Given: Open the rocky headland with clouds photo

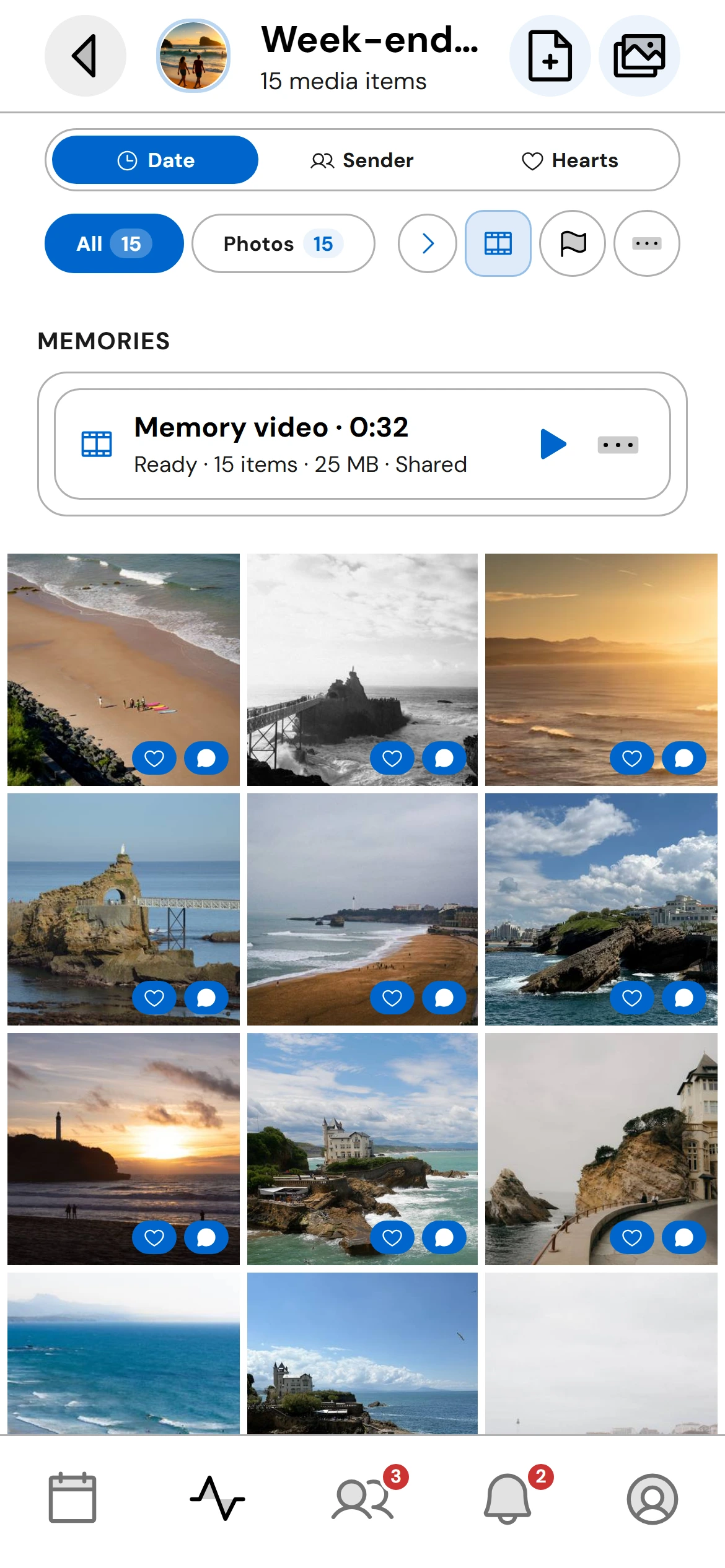Looking at the screenshot, I should [601, 909].
